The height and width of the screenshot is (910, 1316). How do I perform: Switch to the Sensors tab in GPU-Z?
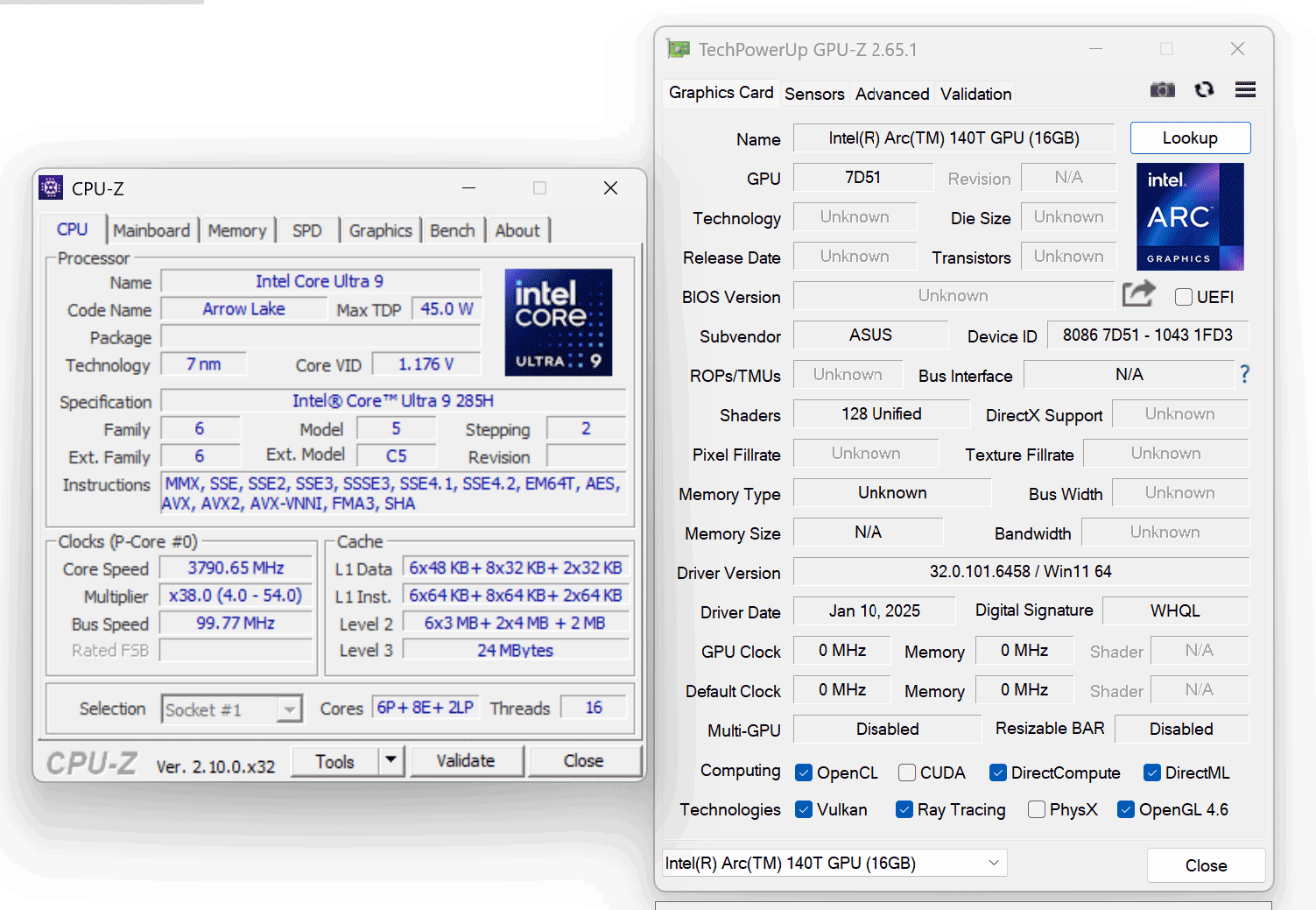814,94
